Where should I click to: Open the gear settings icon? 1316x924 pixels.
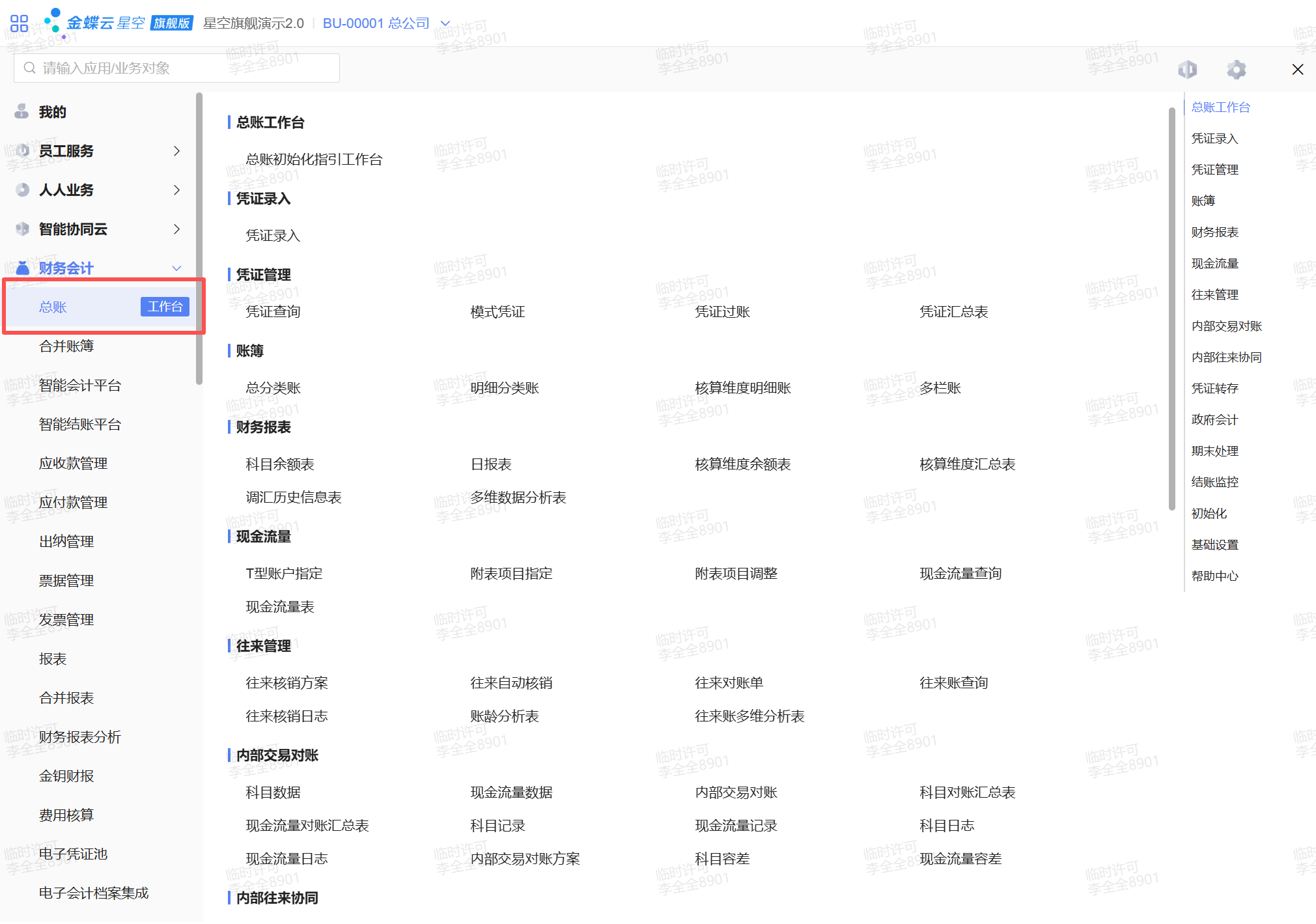(1236, 69)
